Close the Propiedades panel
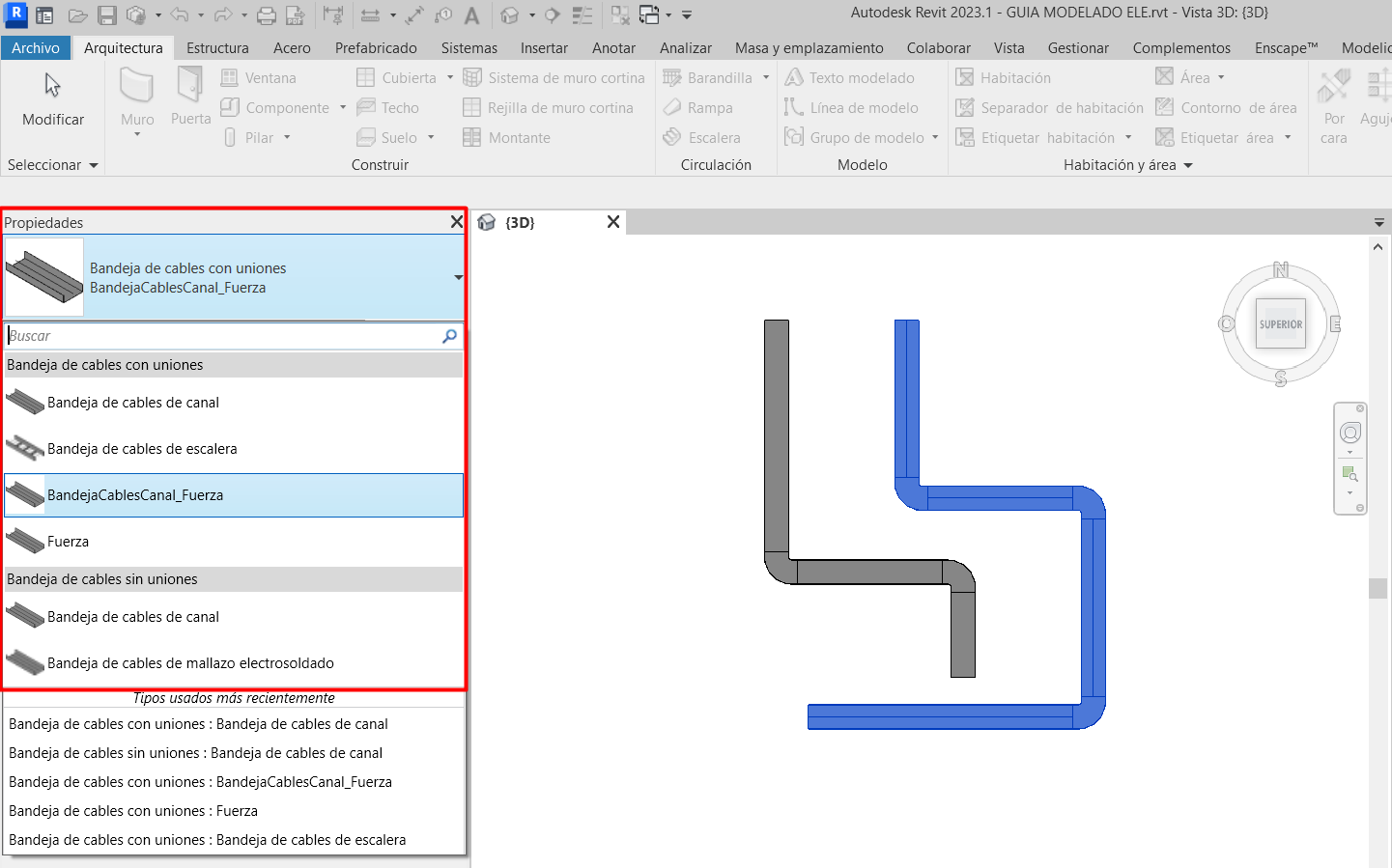This screenshot has height=868, width=1392. point(457,222)
